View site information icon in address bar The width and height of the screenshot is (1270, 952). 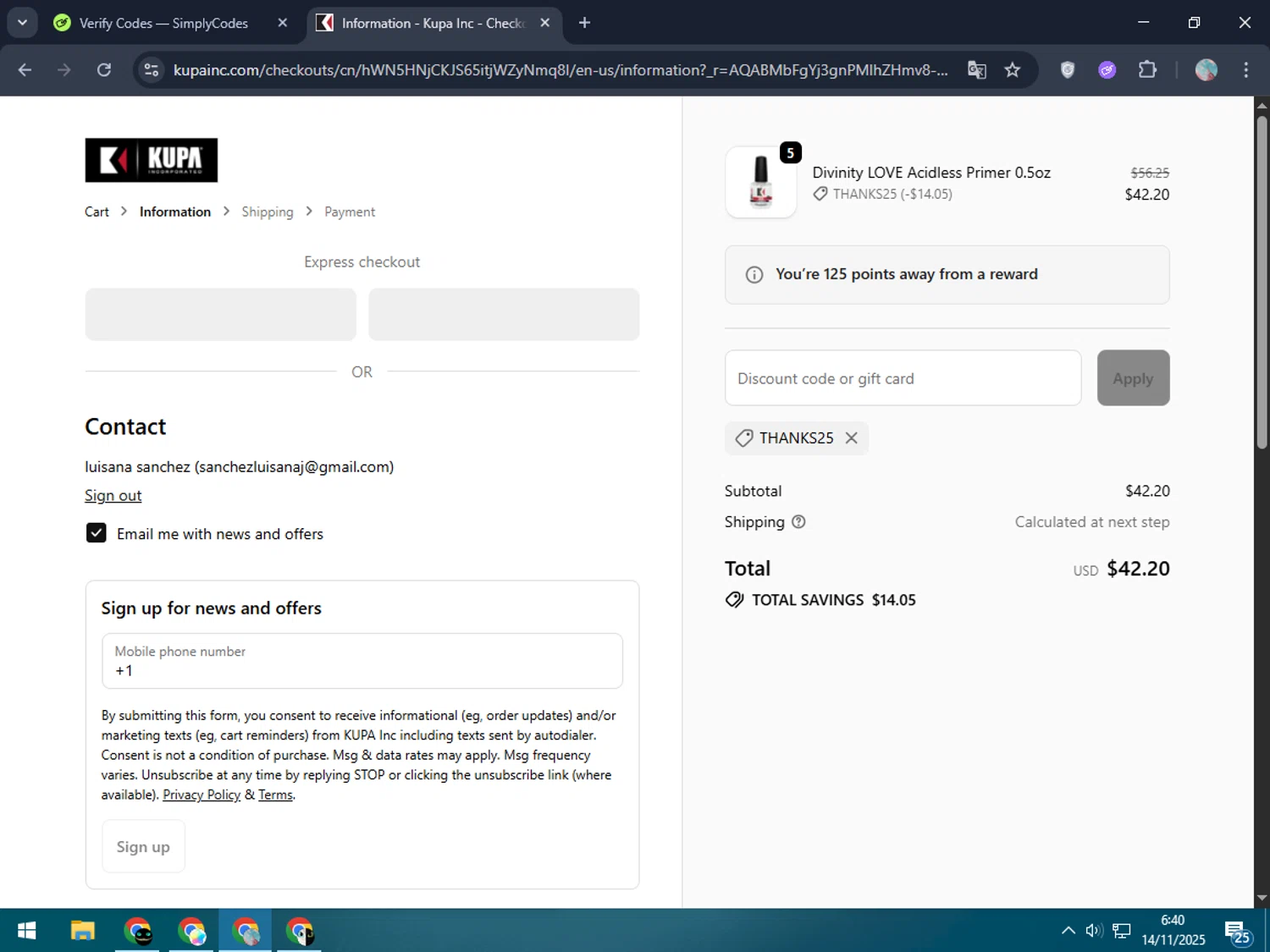152,70
